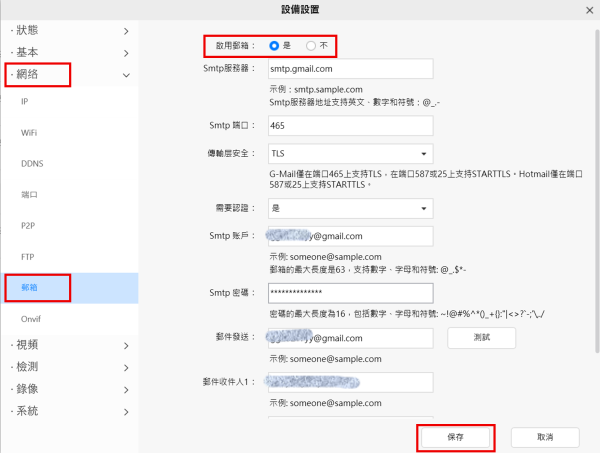Screen dimensions: 600x453
Task: Collapse the 網絡 section
Action: click(68, 74)
